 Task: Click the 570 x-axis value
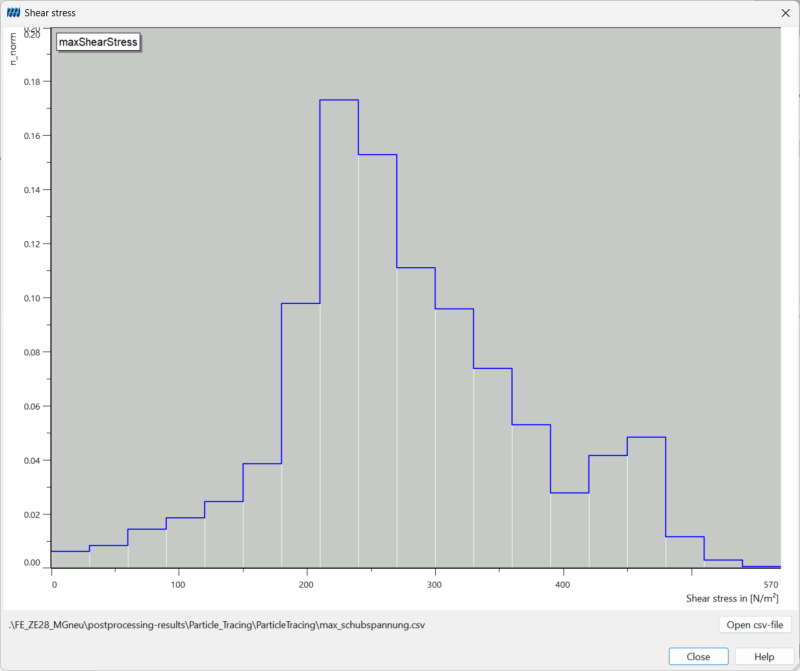(771, 585)
